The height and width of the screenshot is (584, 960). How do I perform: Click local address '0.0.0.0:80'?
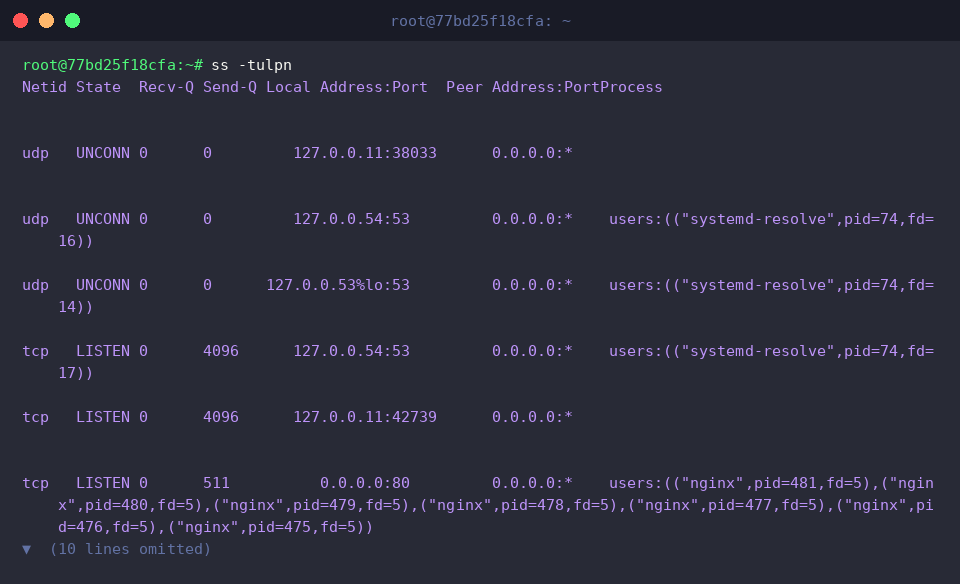click(365, 484)
